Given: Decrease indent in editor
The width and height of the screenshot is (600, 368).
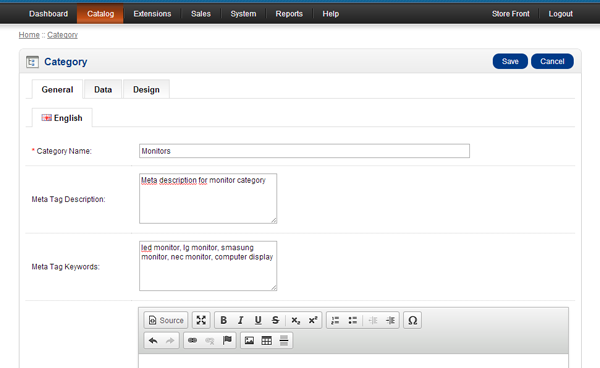Looking at the screenshot, I should 373,320.
